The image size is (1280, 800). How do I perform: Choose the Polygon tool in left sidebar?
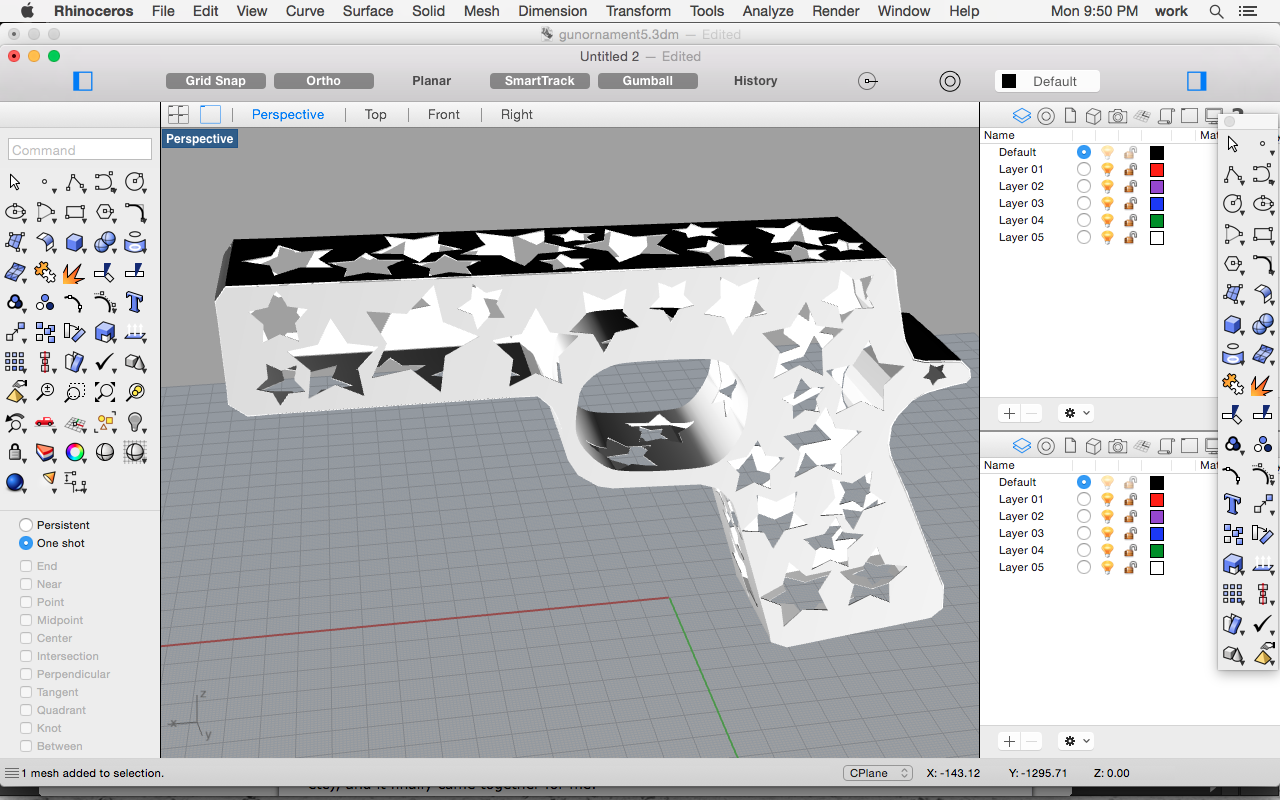click(x=105, y=212)
